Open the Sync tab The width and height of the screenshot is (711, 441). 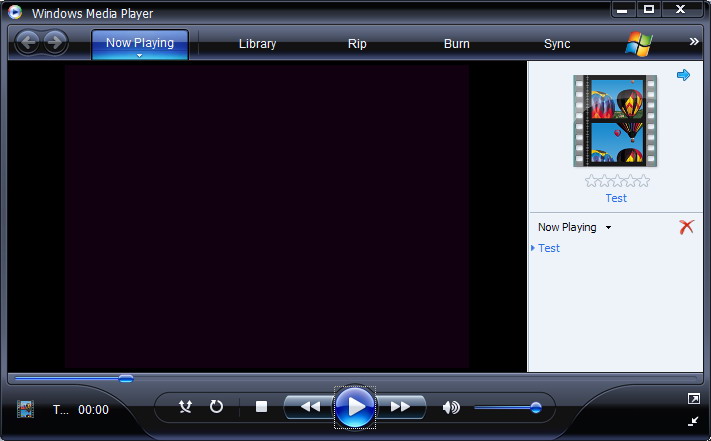click(x=557, y=44)
